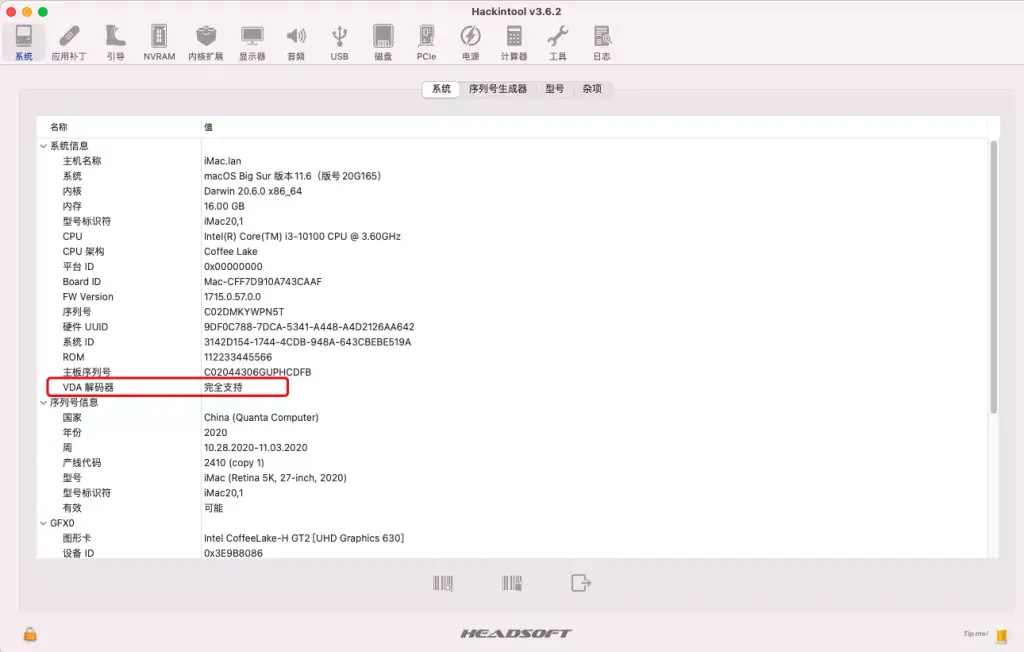
Task: Click the vertical scrollbar of the table
Action: coord(993,277)
